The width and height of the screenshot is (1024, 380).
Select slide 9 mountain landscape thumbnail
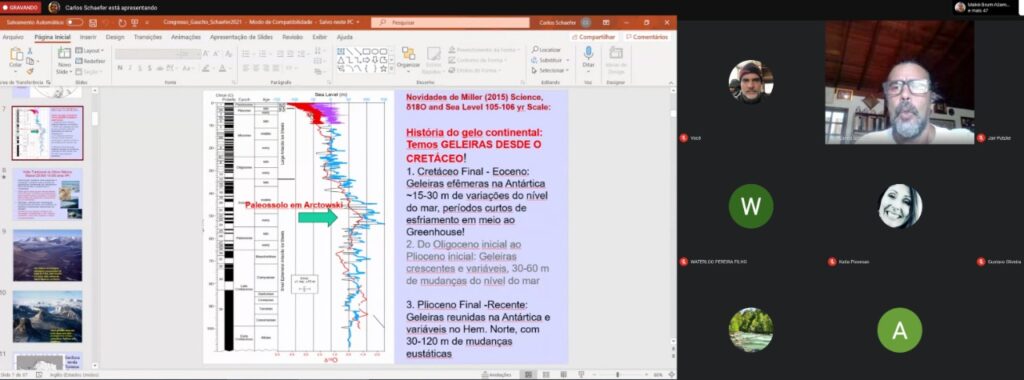click(x=48, y=255)
